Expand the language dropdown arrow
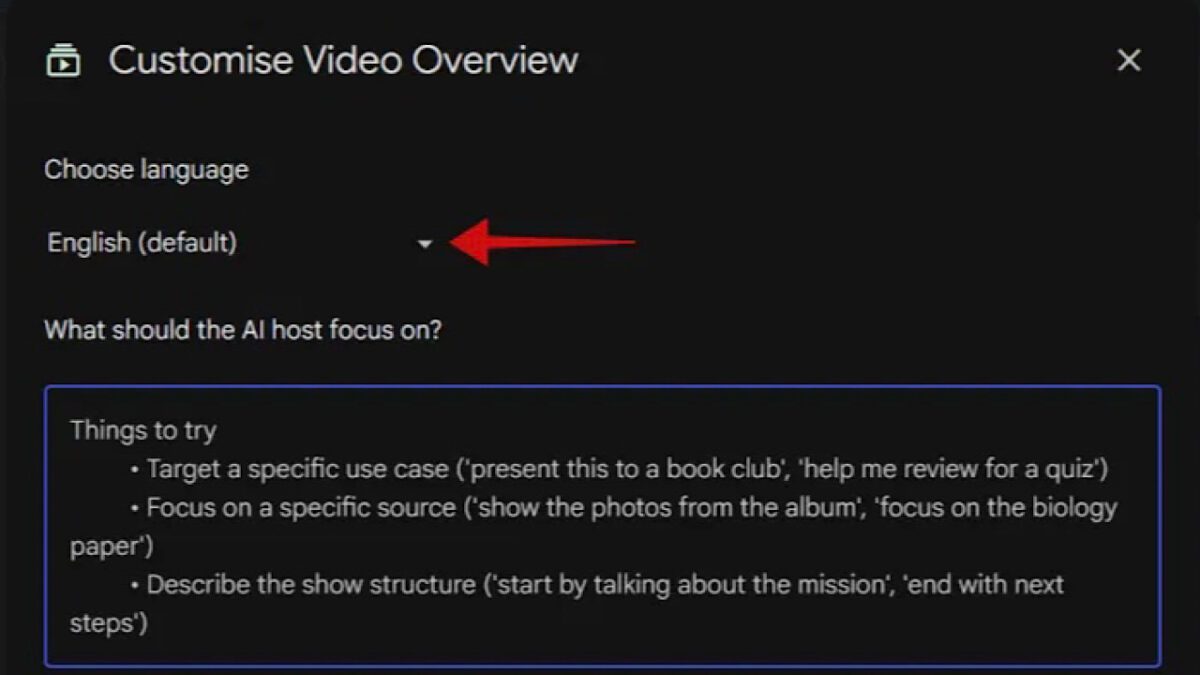 (425, 243)
